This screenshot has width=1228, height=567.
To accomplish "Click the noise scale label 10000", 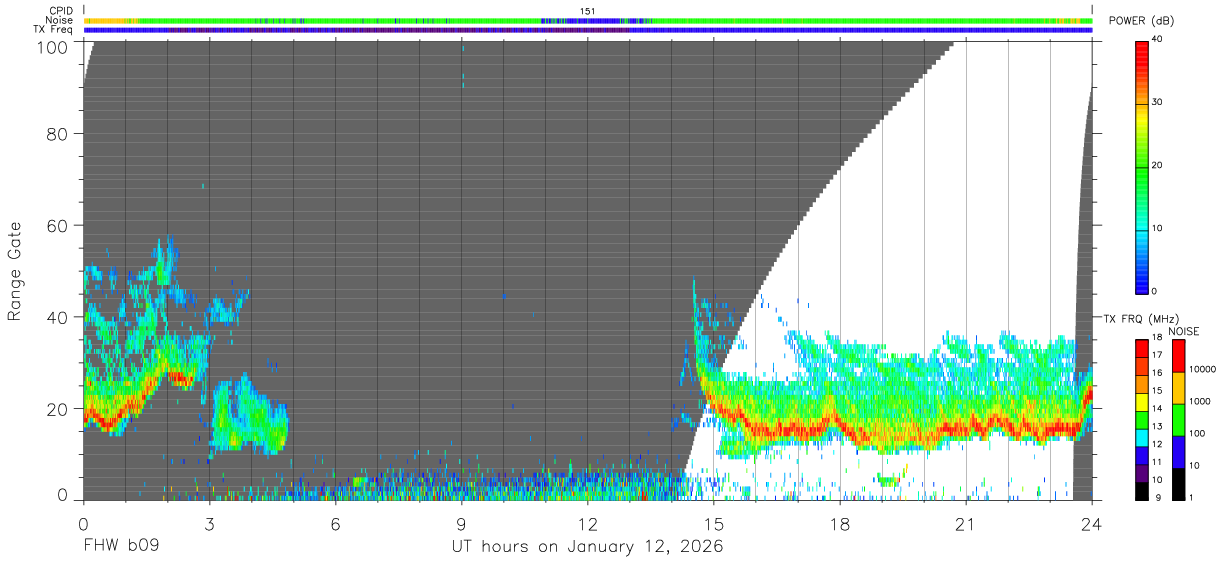I will pos(1202,370).
